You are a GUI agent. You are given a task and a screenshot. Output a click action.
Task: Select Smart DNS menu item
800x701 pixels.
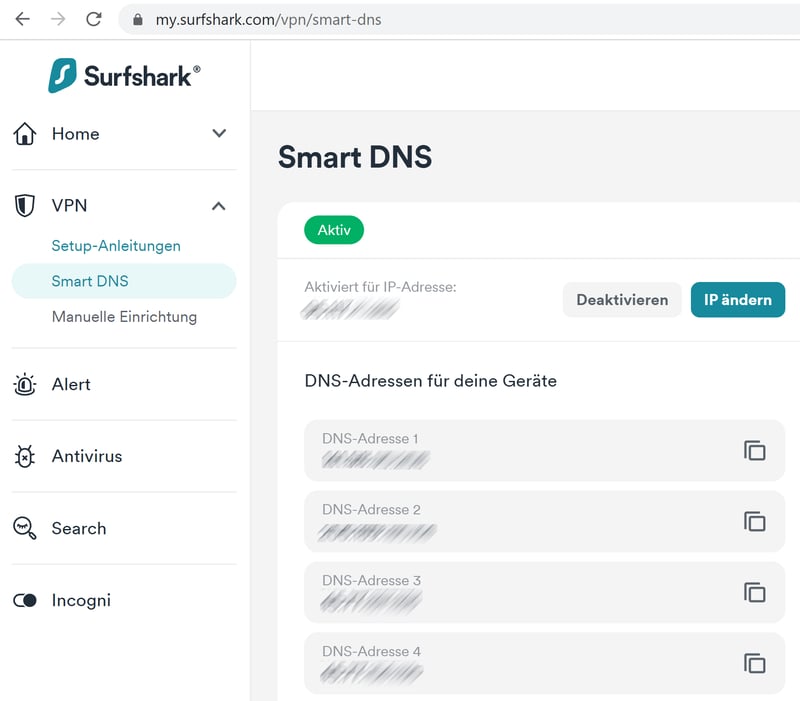click(90, 281)
